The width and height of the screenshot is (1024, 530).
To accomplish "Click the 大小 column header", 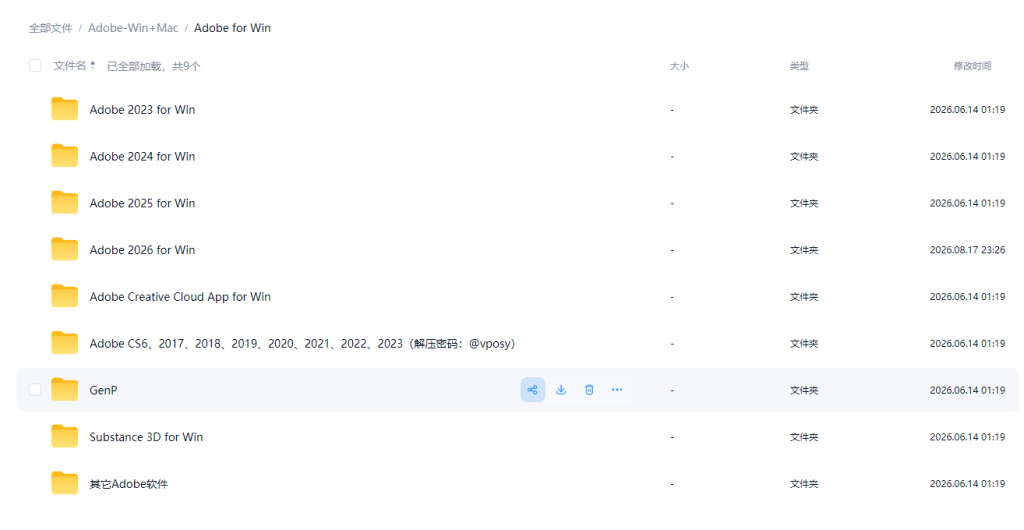I will pyautogui.click(x=679, y=66).
